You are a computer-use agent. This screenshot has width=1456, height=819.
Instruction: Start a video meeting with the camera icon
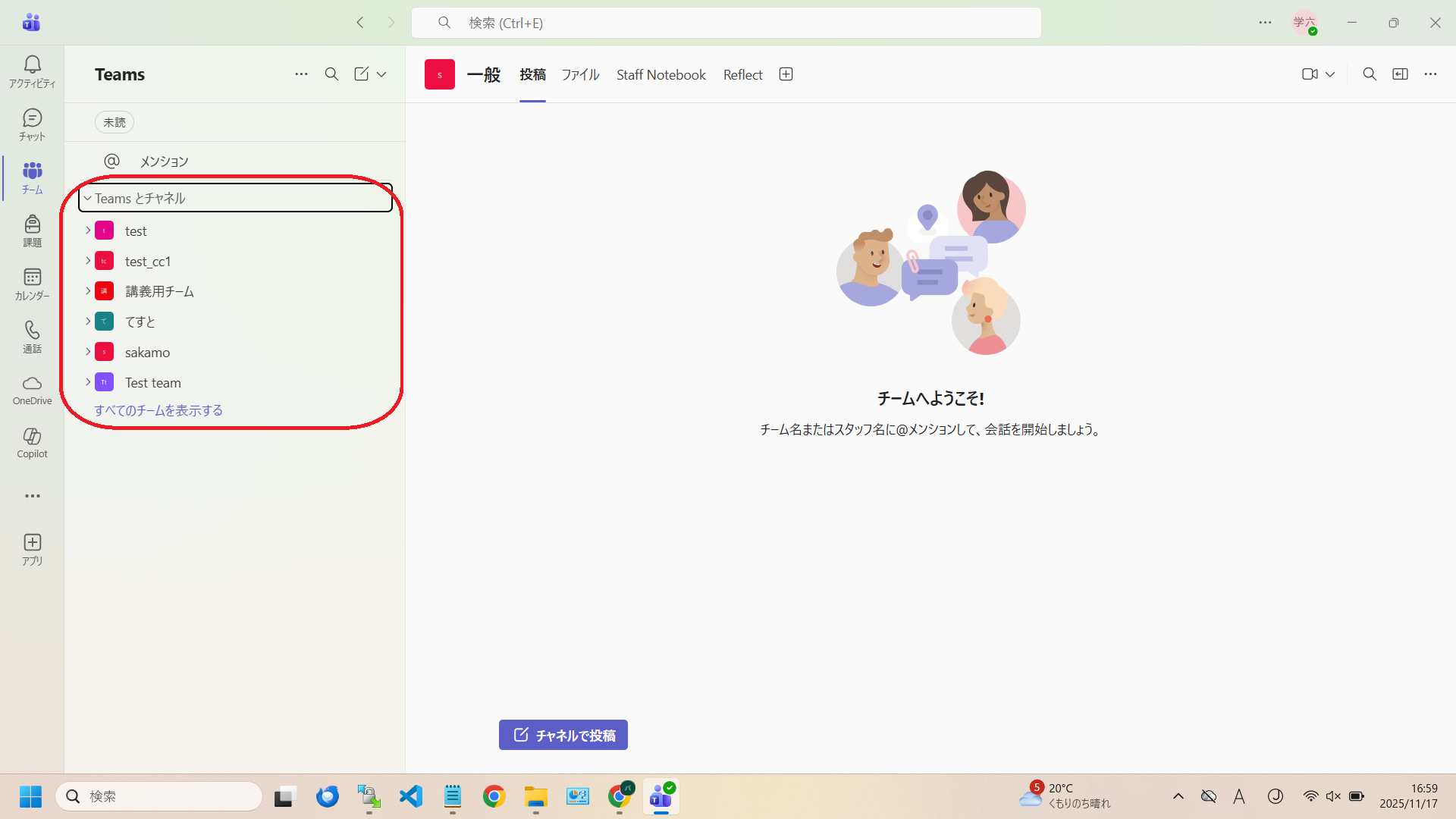coord(1310,74)
